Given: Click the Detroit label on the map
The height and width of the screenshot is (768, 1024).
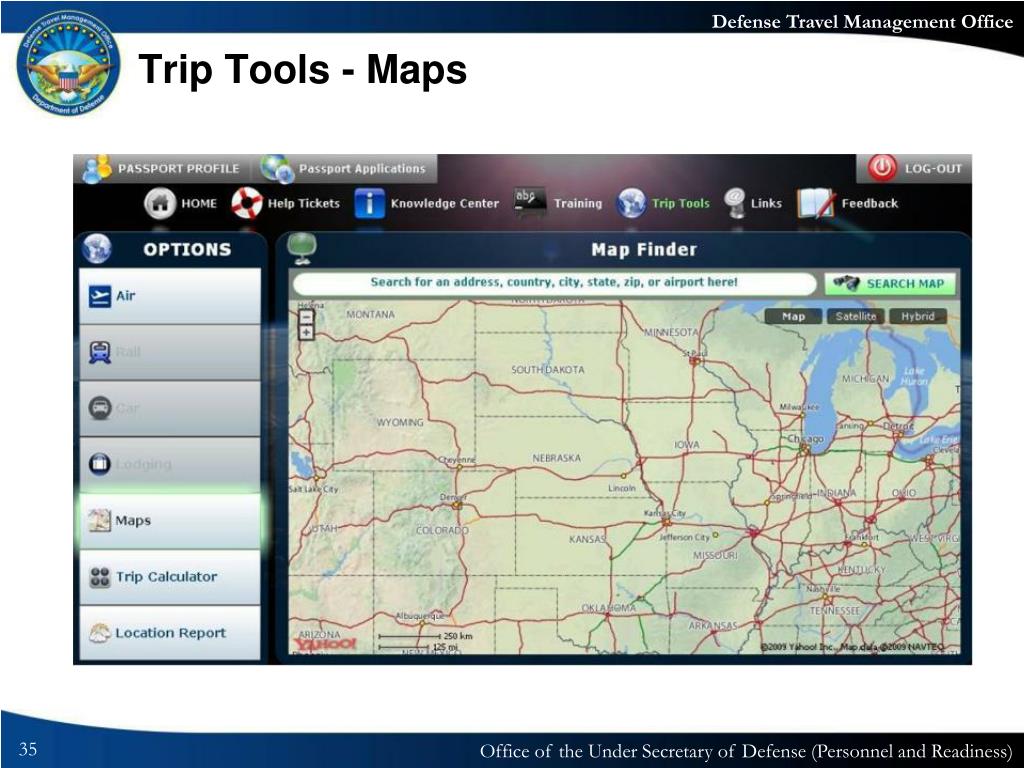Looking at the screenshot, I should [899, 426].
